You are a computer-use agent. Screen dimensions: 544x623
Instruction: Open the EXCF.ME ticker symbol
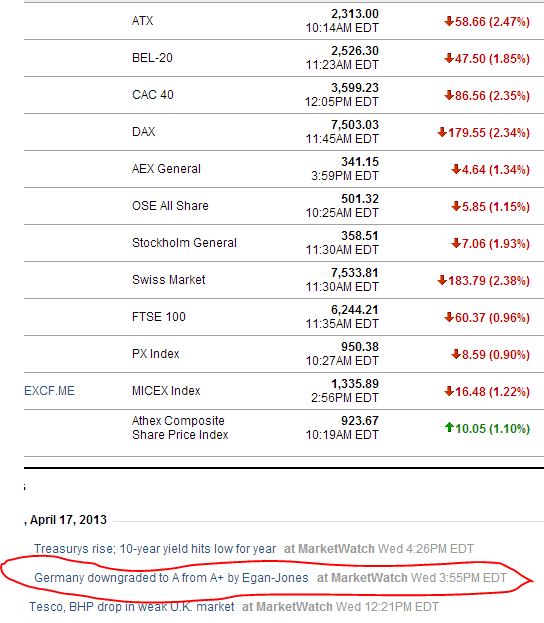pos(49,391)
